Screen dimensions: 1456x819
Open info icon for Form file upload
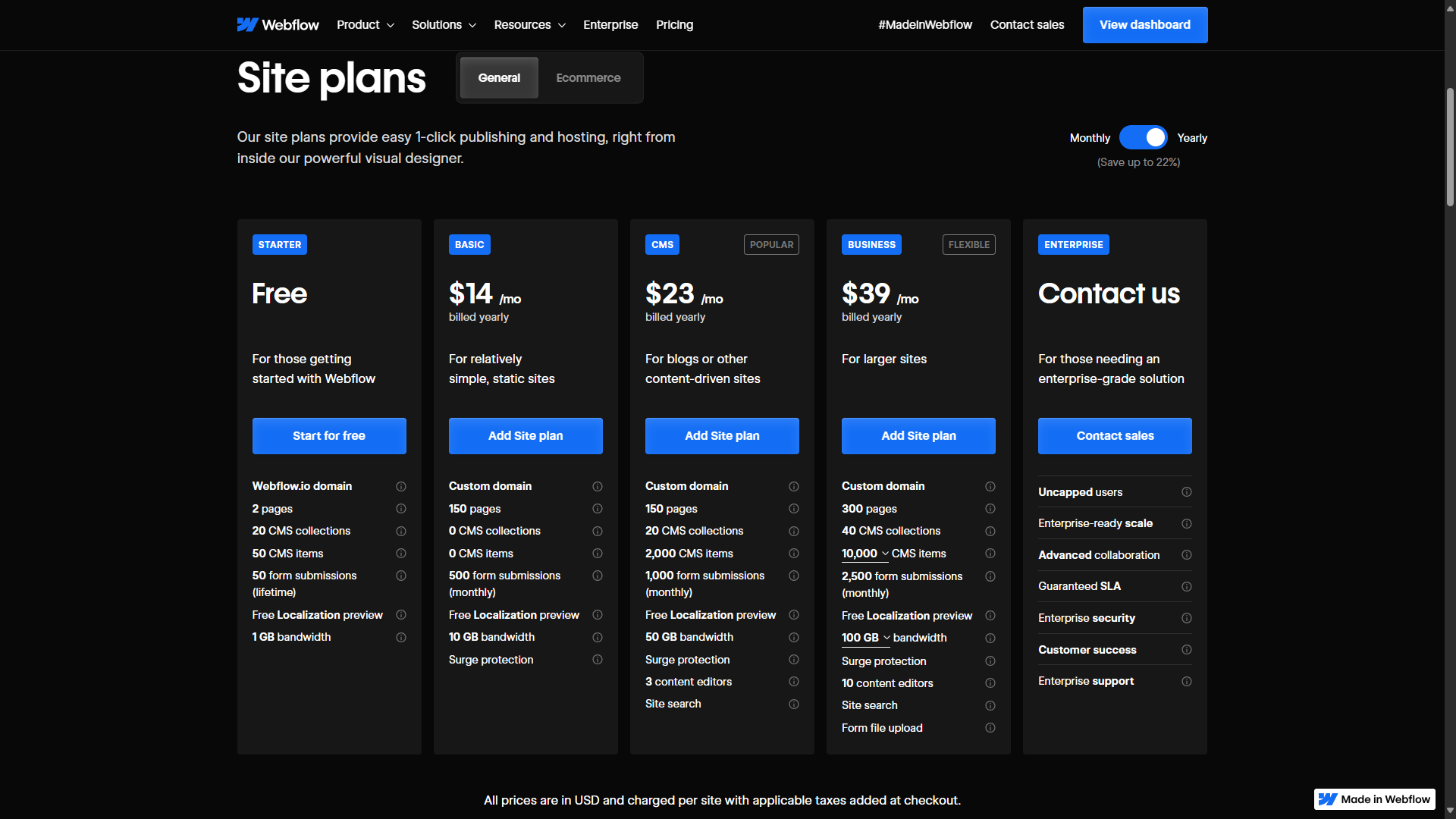(990, 728)
